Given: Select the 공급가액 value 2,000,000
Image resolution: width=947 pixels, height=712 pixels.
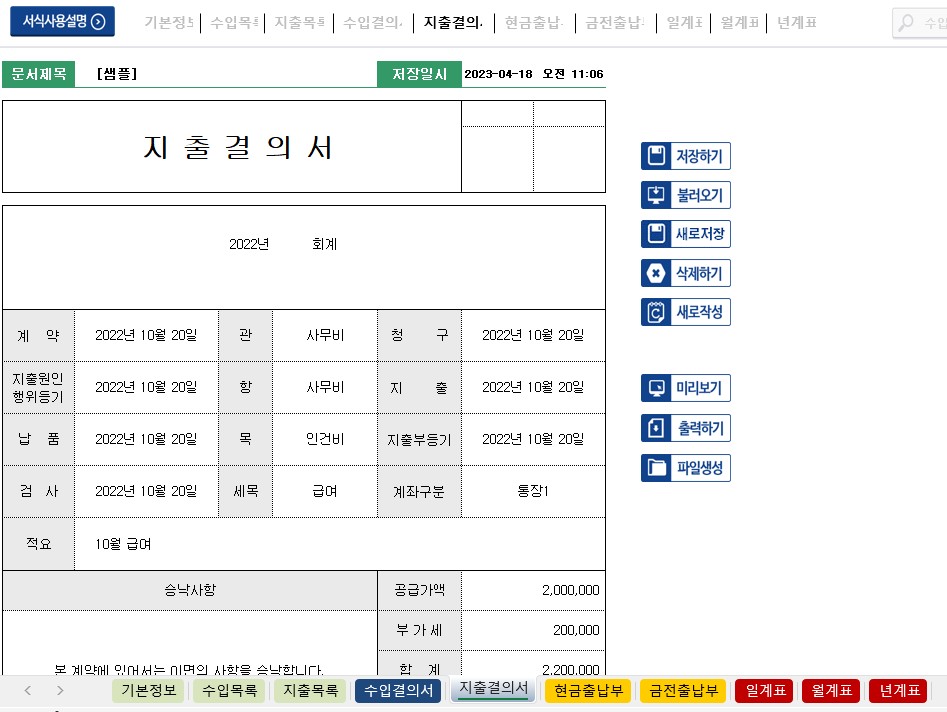Looking at the screenshot, I should coord(533,590).
